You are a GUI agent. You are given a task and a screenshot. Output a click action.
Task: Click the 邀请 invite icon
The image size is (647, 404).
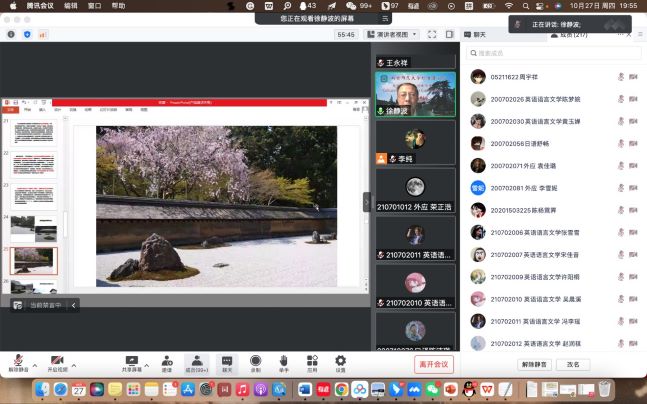166,360
